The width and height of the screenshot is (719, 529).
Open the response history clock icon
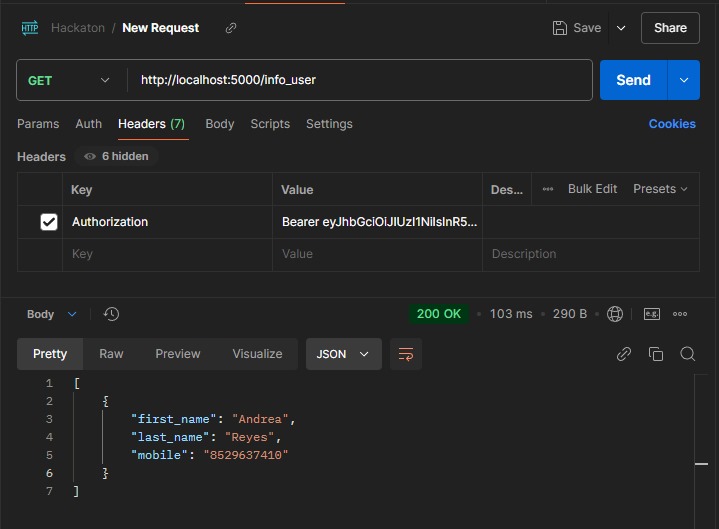[111, 314]
